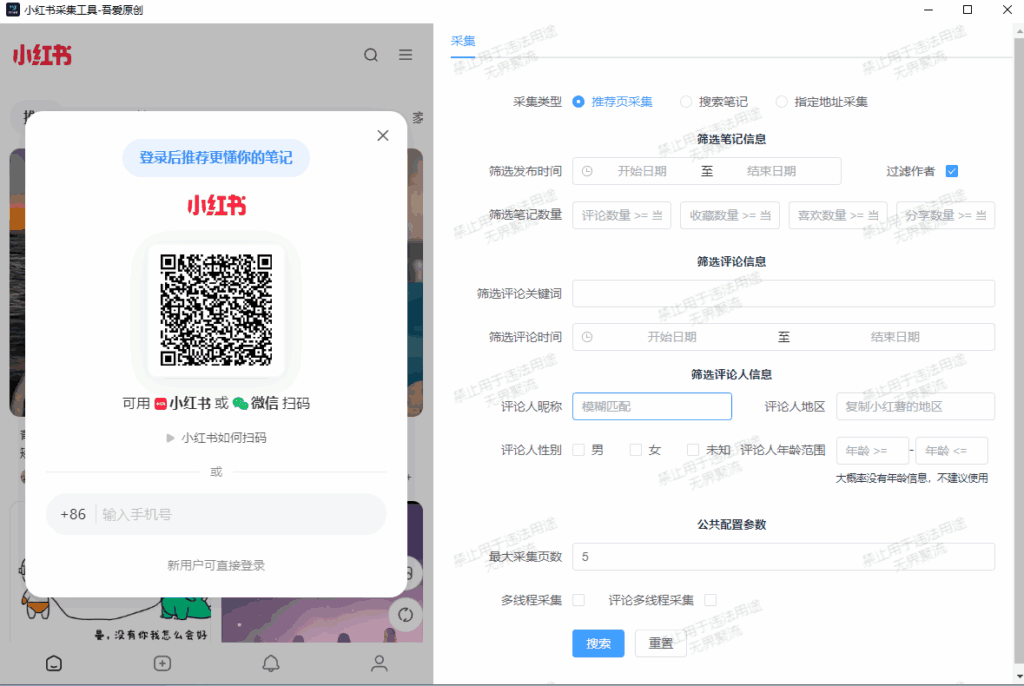
Task: Click the circular refresh button on feed
Action: click(x=405, y=614)
